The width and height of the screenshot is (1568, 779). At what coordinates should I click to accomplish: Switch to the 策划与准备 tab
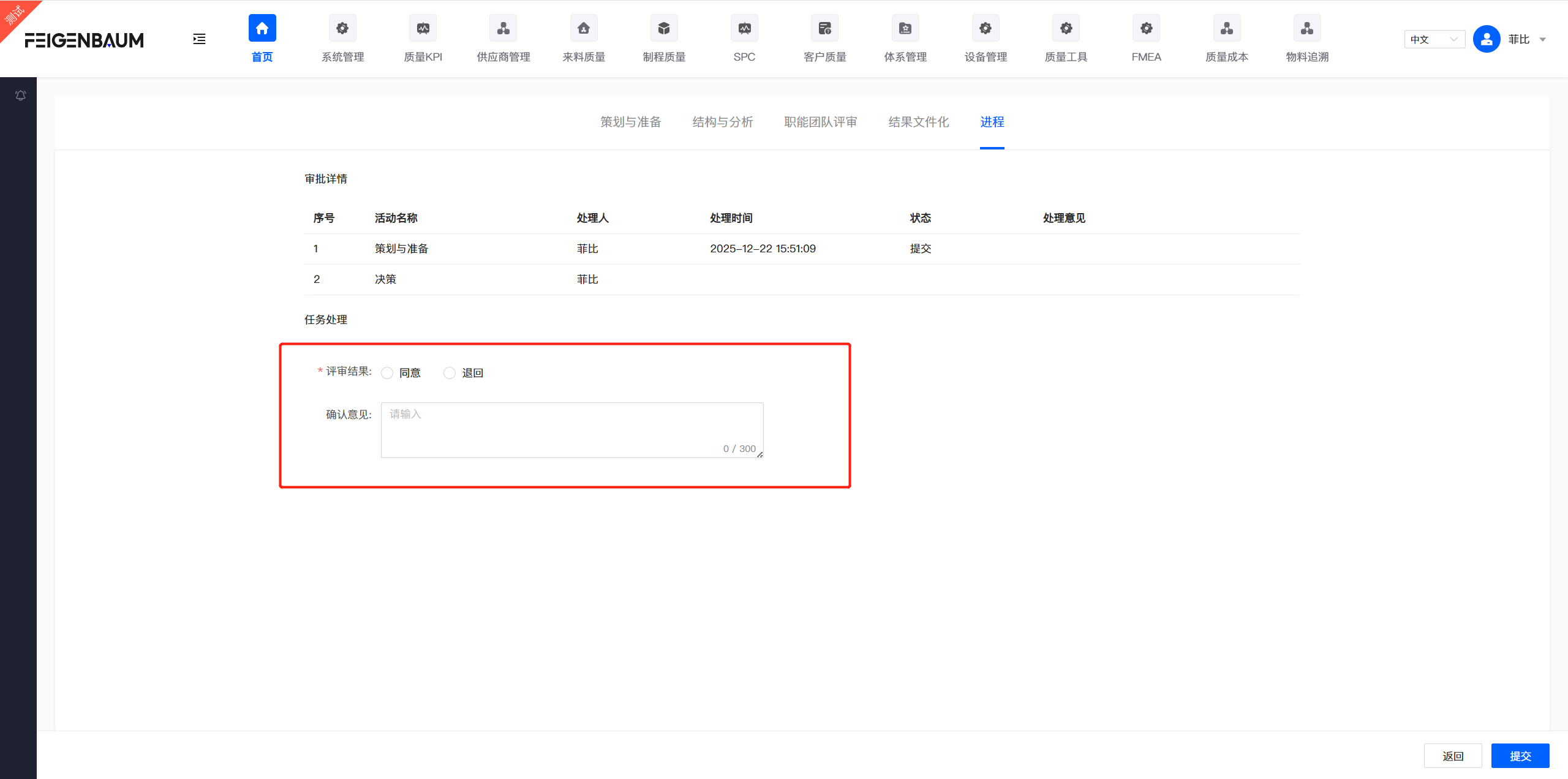tap(630, 122)
